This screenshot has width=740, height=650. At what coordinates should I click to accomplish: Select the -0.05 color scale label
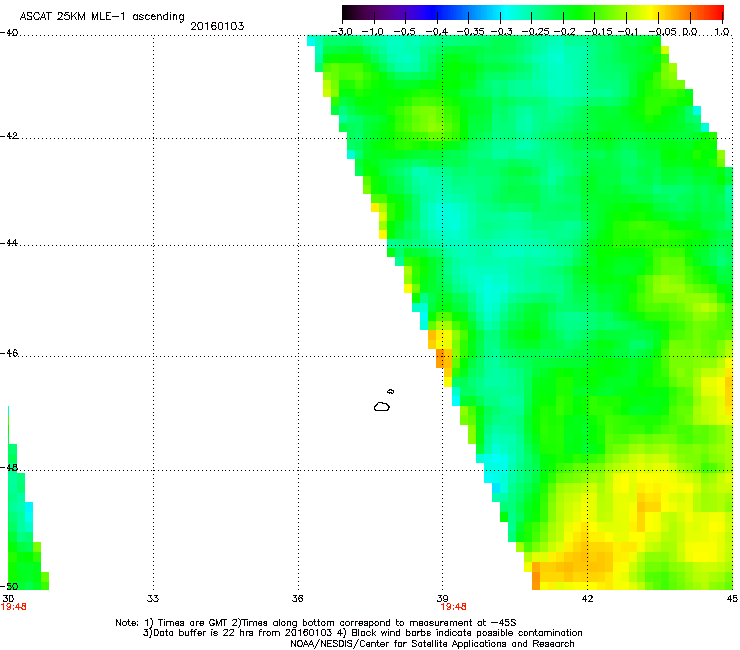(663, 31)
